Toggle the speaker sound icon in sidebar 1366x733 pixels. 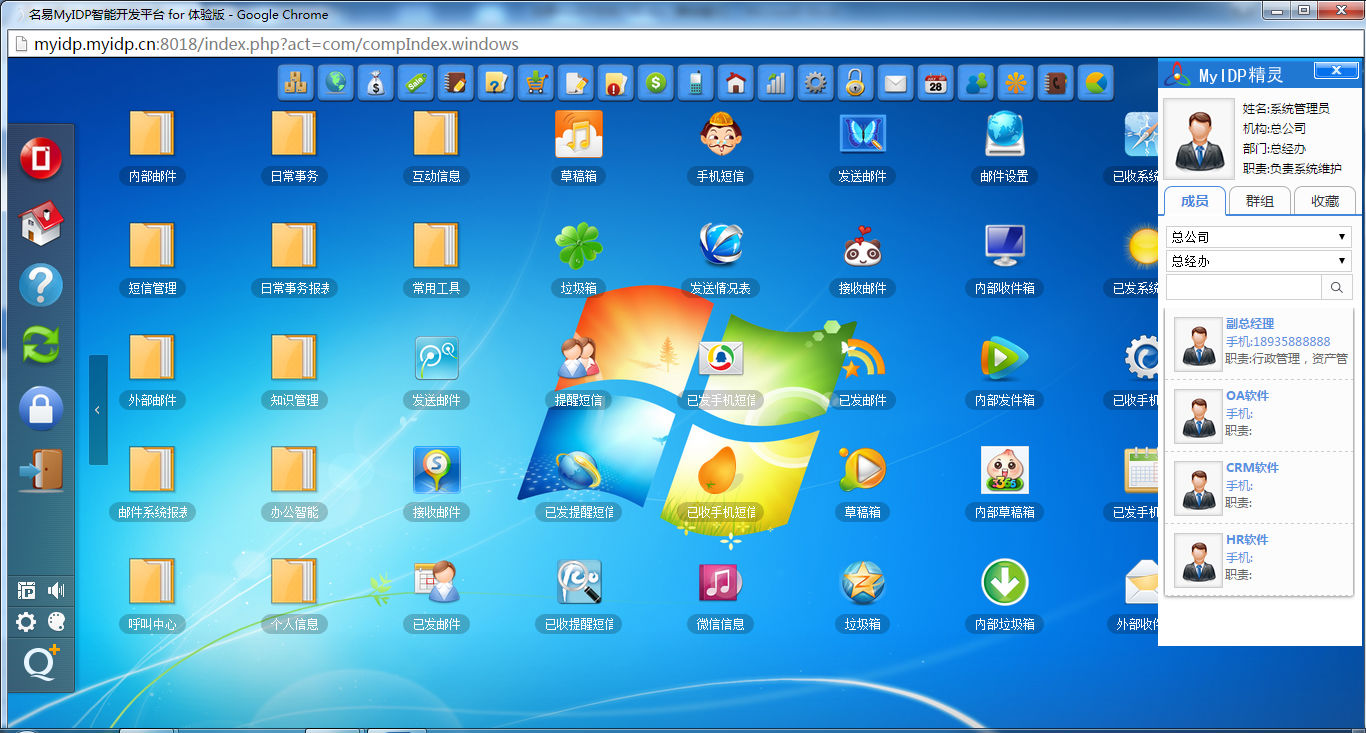tap(56, 590)
